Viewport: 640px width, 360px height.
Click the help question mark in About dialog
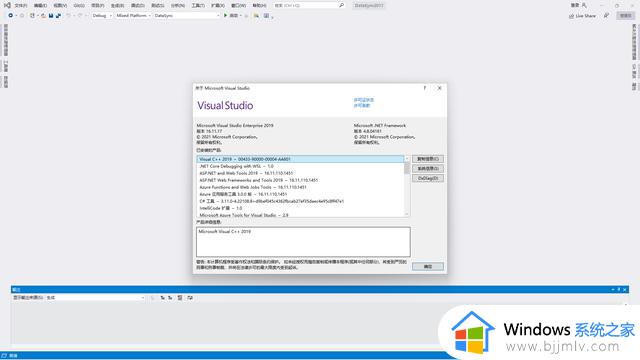(425, 88)
